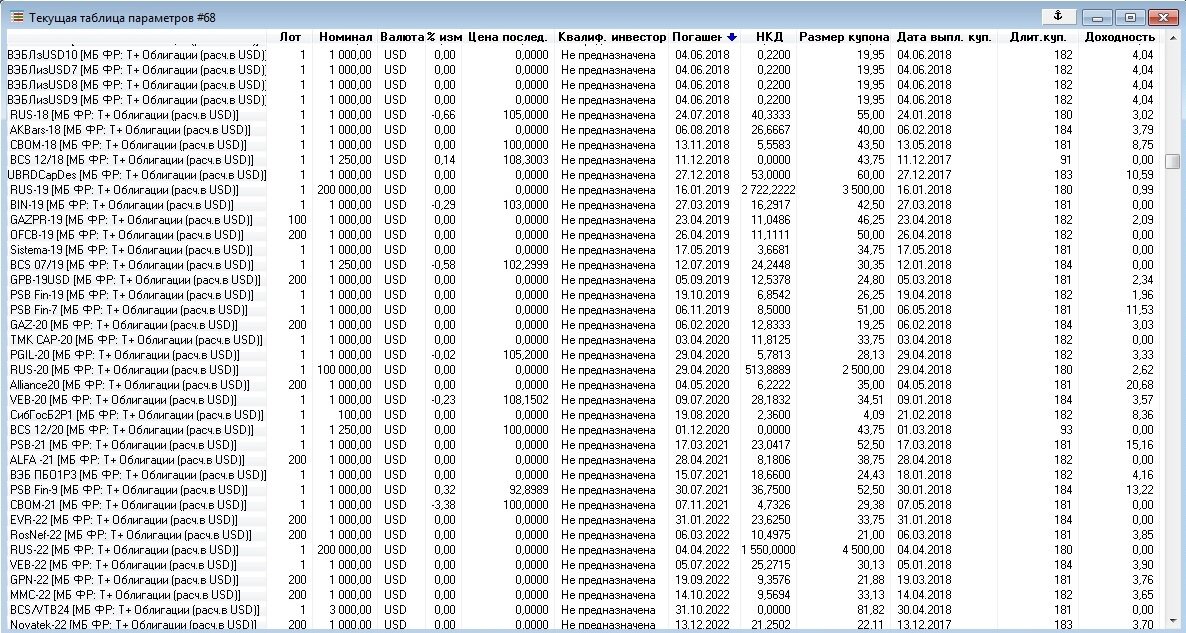Click the Цена послед. column header
This screenshot has height=633, width=1186.
click(508, 37)
